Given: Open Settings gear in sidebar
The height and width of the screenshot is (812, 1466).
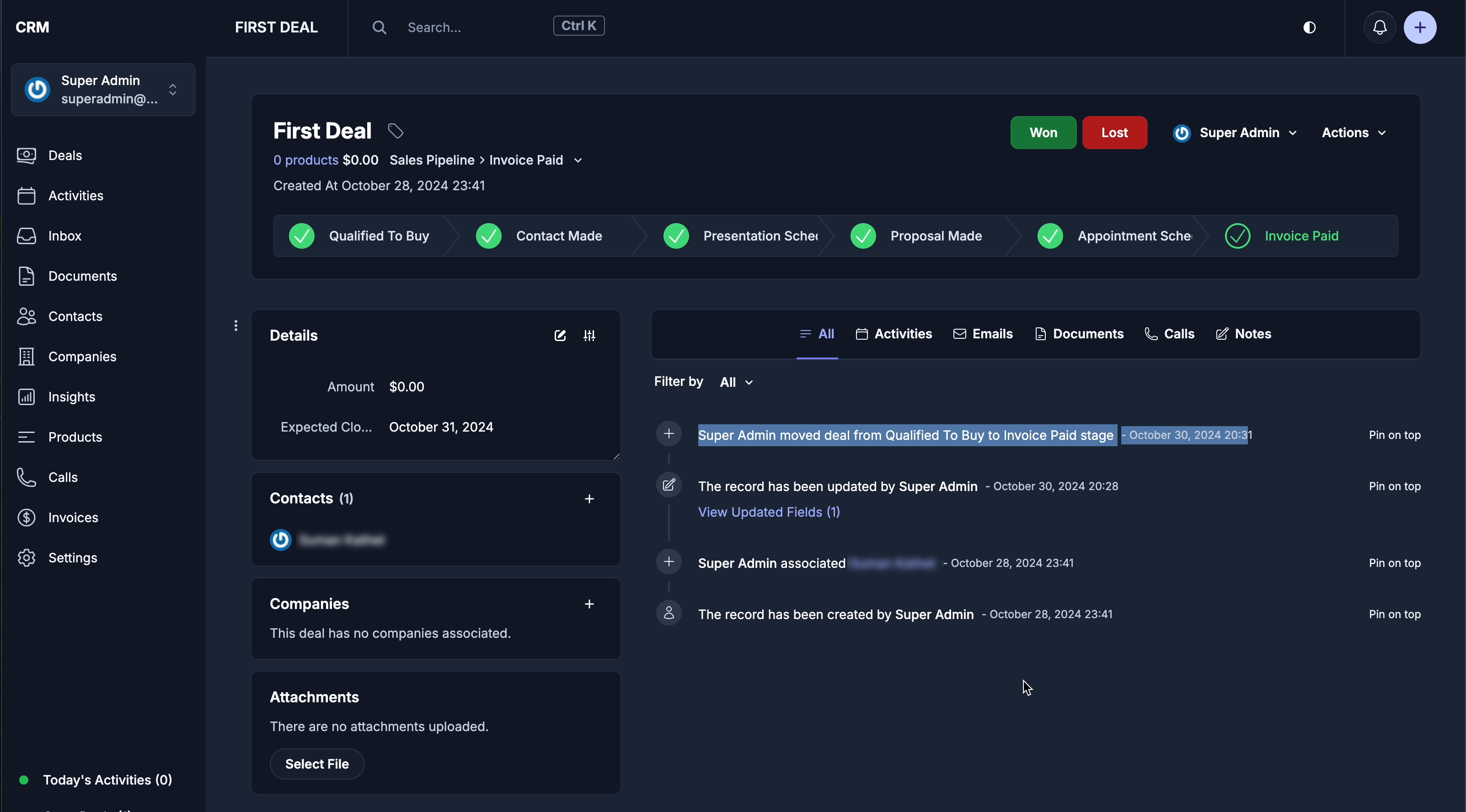Looking at the screenshot, I should point(26,558).
